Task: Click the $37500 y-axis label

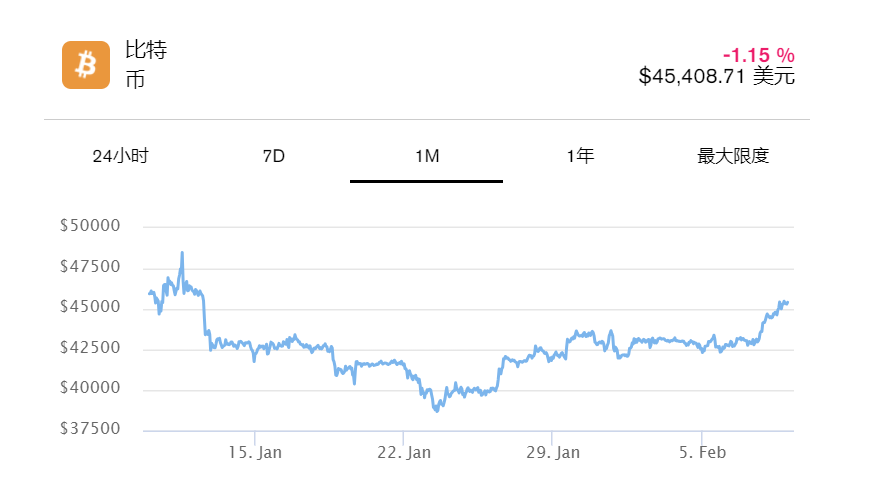Action: pyautogui.click(x=90, y=430)
